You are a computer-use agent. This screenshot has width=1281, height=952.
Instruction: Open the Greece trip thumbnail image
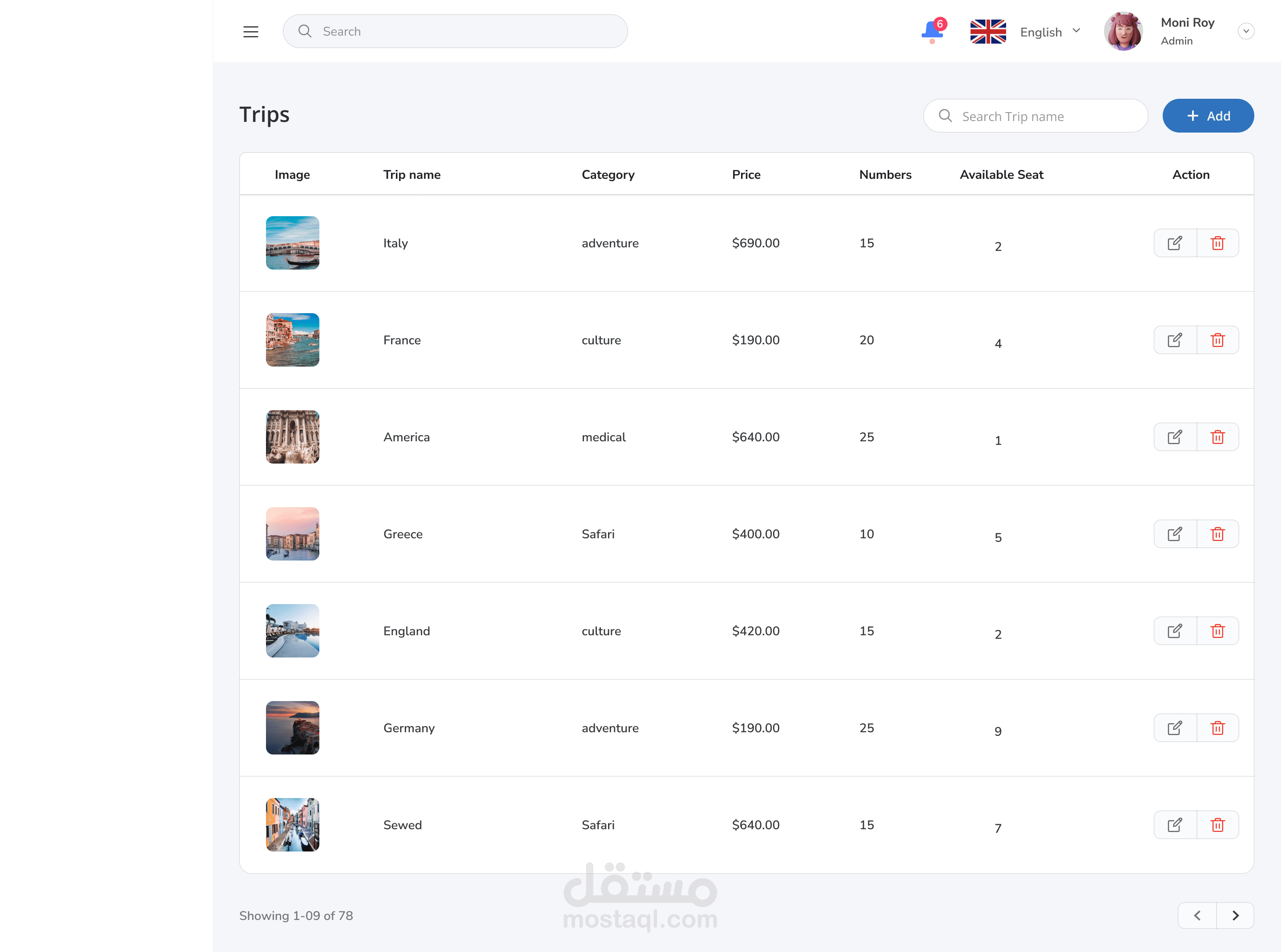[x=292, y=534]
